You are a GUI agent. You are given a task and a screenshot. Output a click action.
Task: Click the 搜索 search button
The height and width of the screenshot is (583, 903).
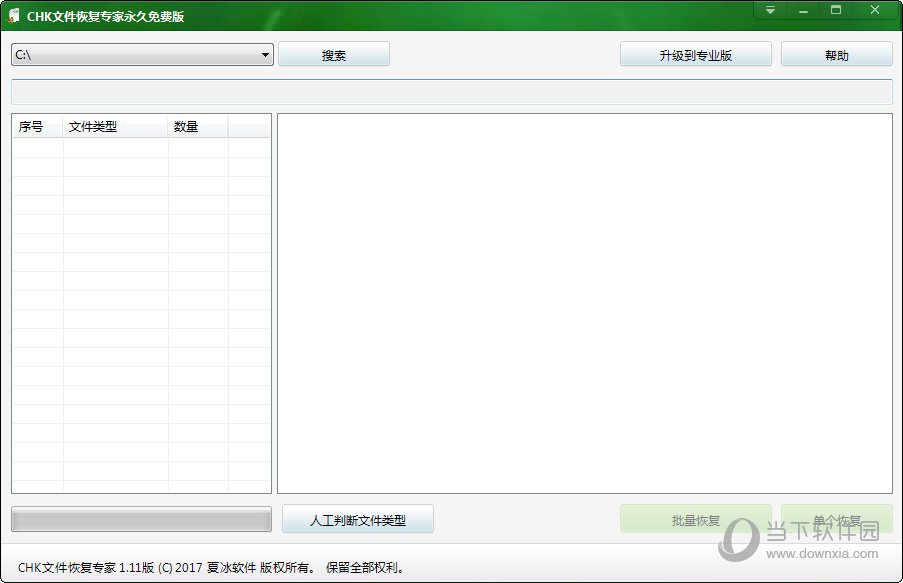coord(333,55)
